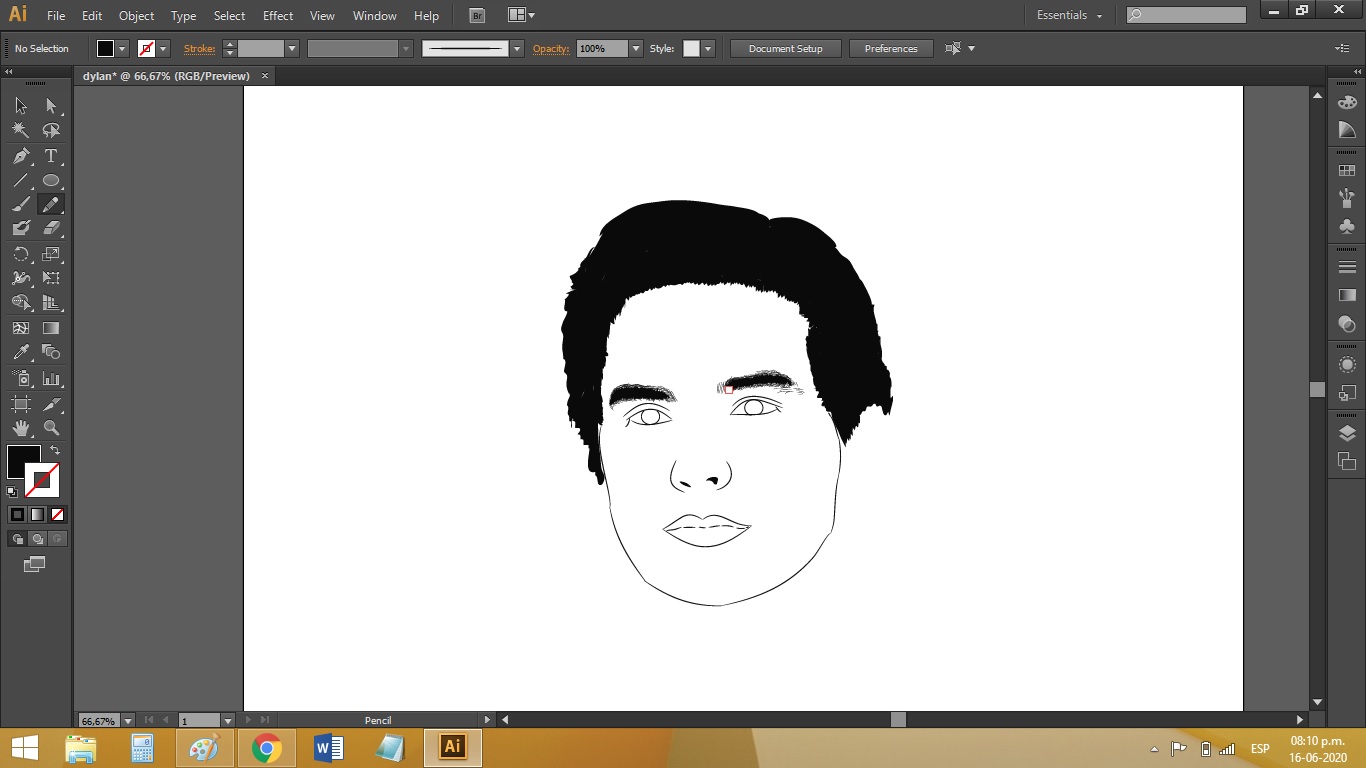Select the Line Segment tool
1366x768 pixels.
tap(21, 181)
